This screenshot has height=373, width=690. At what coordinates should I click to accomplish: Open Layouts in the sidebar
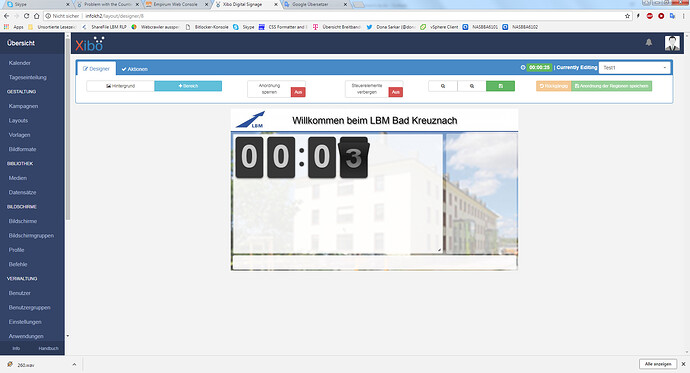point(18,121)
